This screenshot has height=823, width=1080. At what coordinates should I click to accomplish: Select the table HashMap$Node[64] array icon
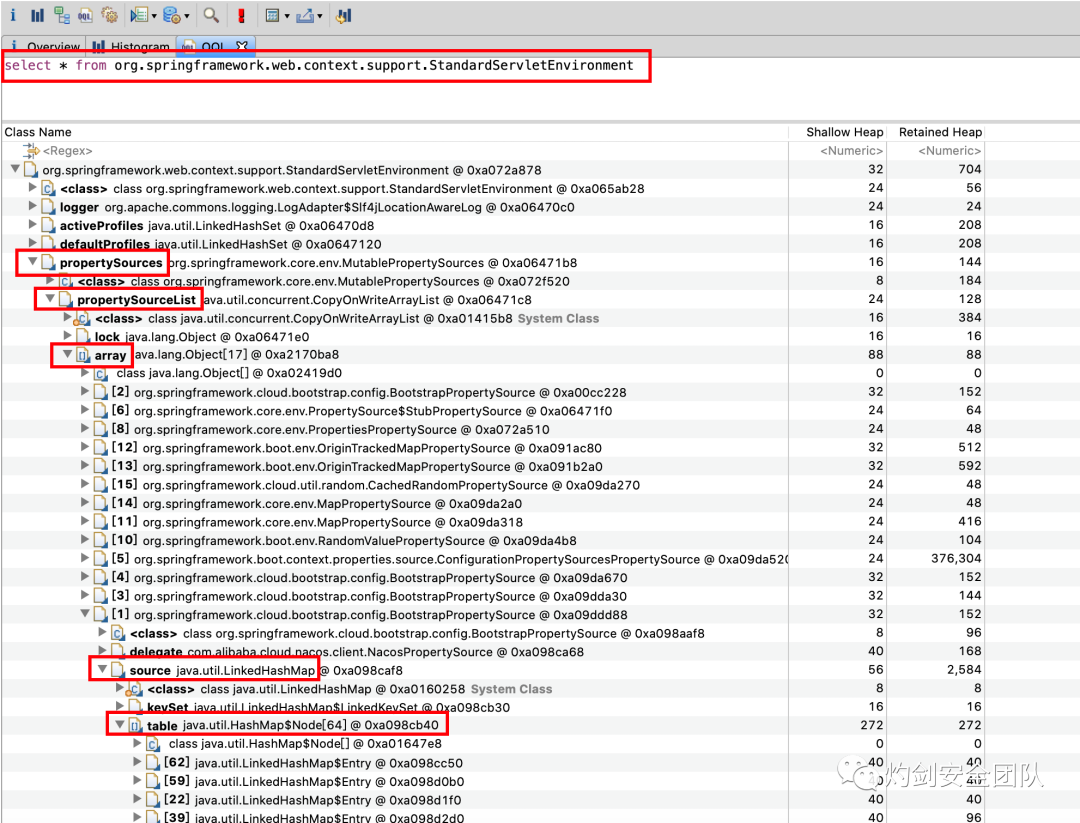coord(136,725)
